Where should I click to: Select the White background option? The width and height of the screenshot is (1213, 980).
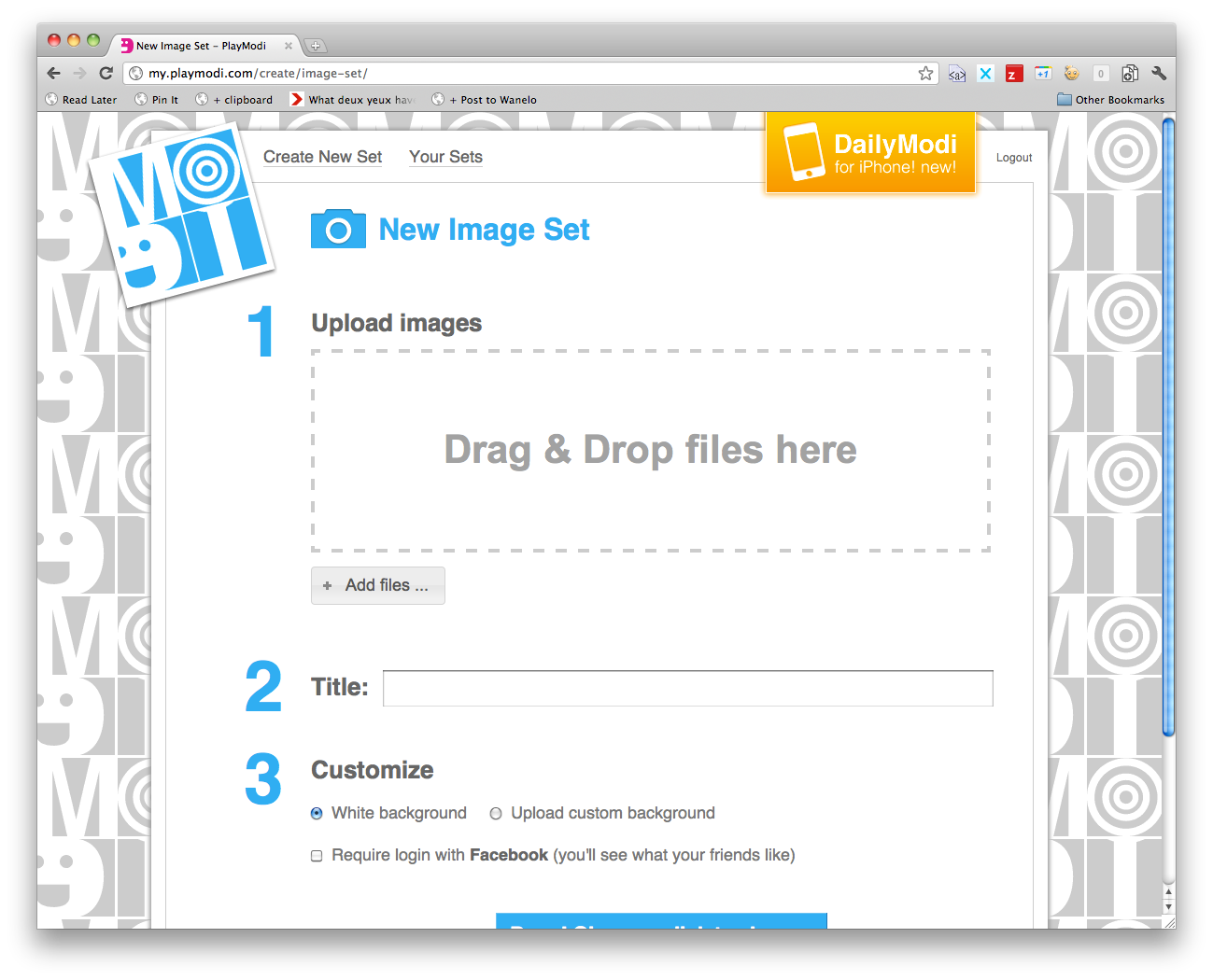[x=317, y=813]
